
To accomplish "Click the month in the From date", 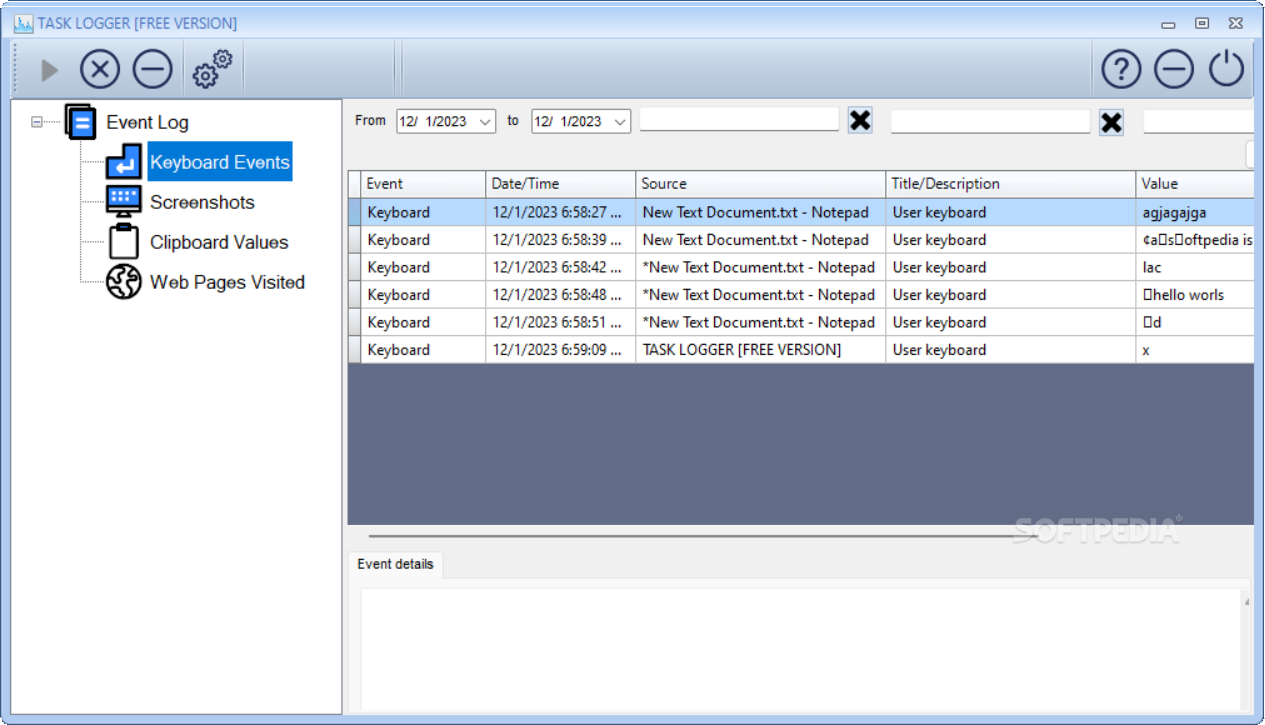I will point(408,121).
